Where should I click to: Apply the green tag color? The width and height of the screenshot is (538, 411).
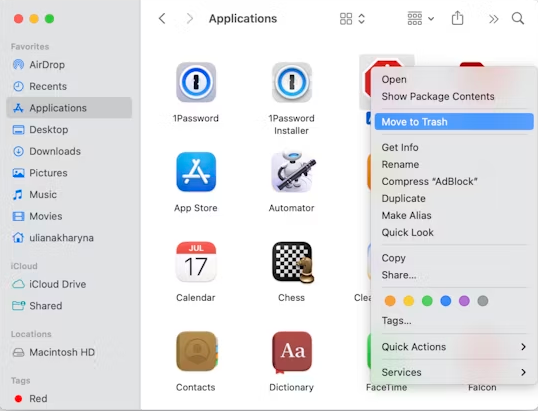[x=427, y=301]
